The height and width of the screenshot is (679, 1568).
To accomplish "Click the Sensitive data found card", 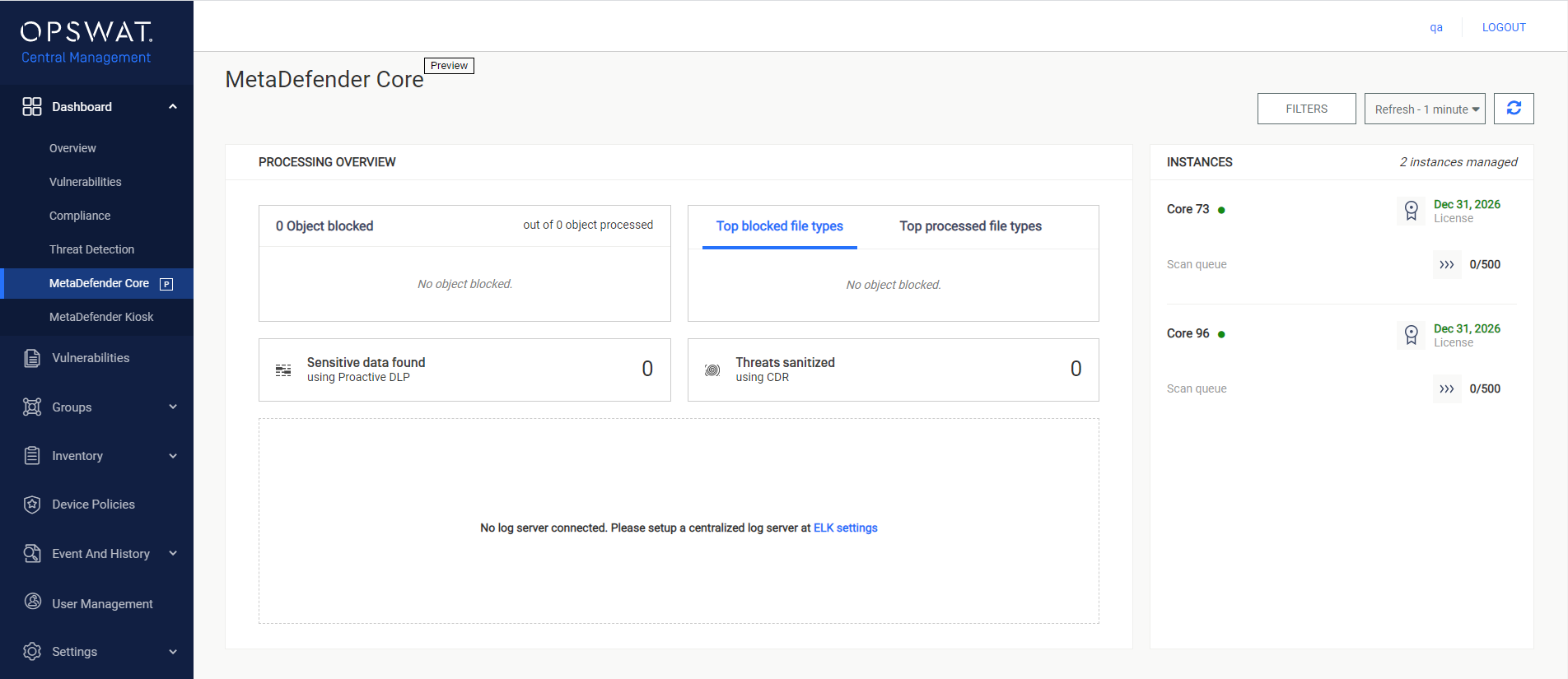I will point(464,370).
